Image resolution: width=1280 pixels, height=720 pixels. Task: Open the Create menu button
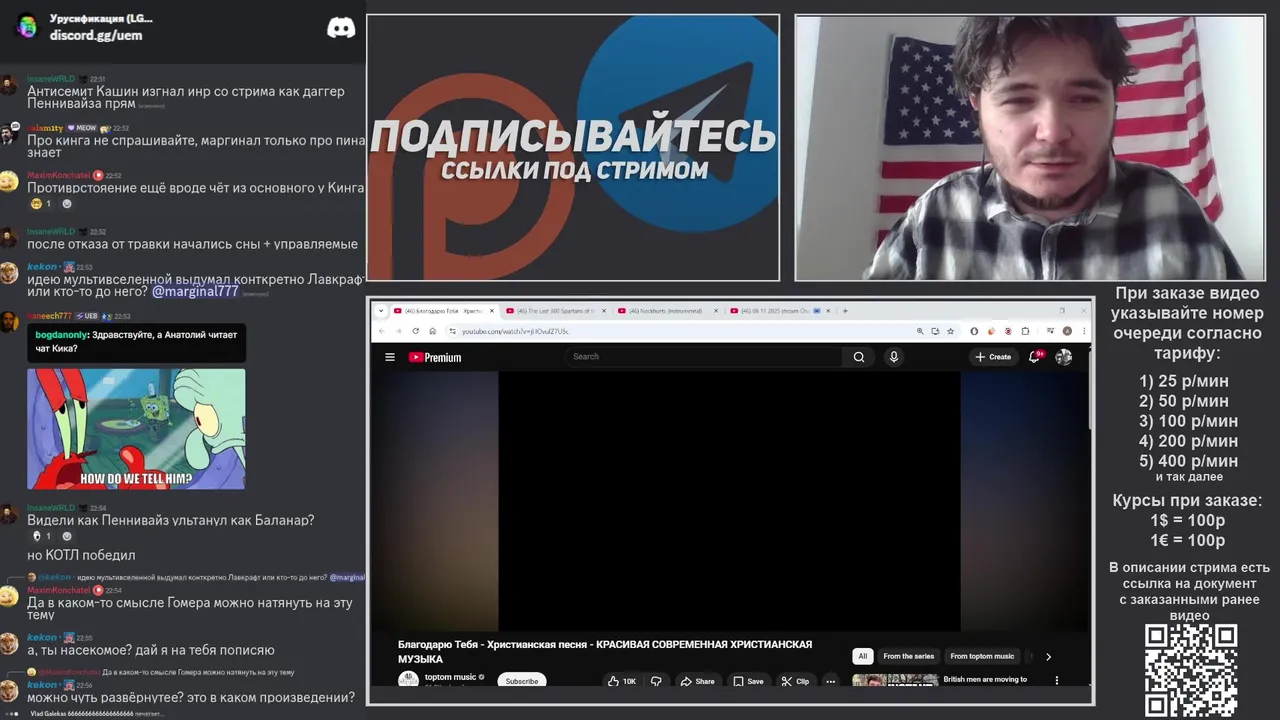coord(994,357)
